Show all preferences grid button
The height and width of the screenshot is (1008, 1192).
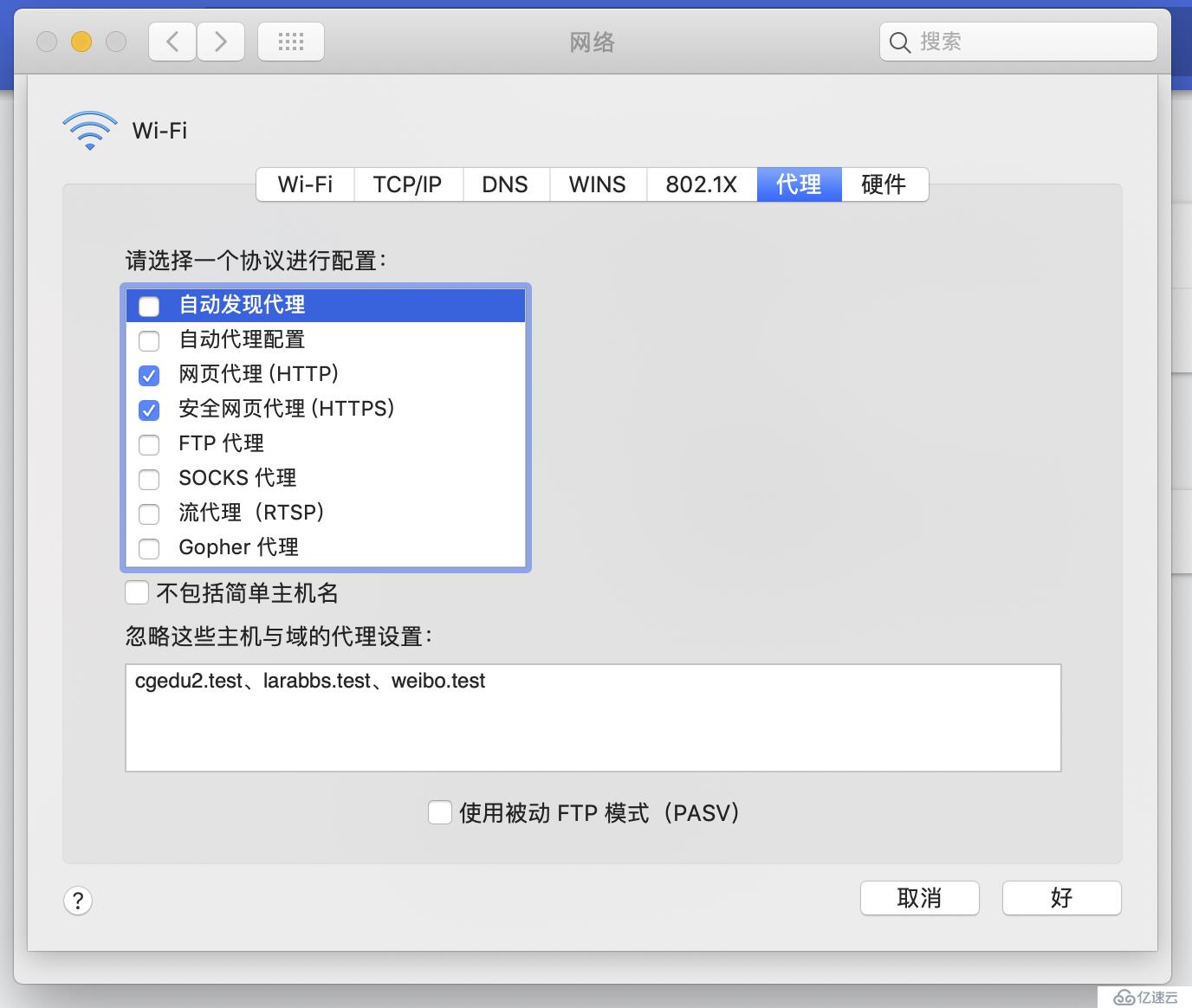[291, 42]
